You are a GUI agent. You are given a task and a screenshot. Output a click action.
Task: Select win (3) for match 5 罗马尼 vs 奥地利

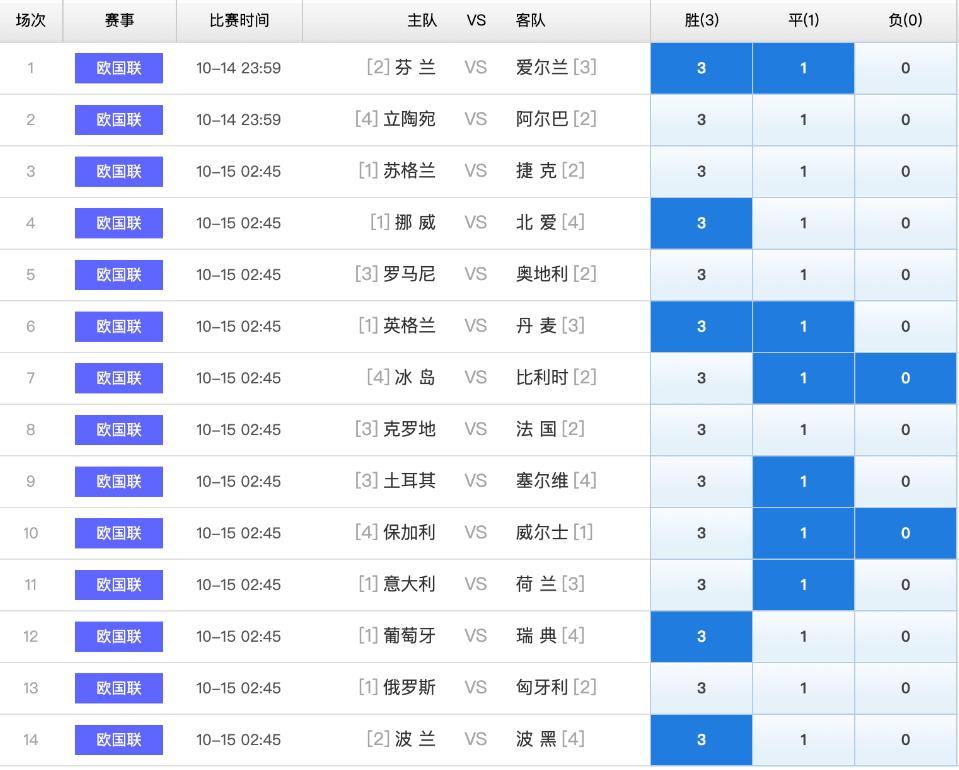pos(701,275)
